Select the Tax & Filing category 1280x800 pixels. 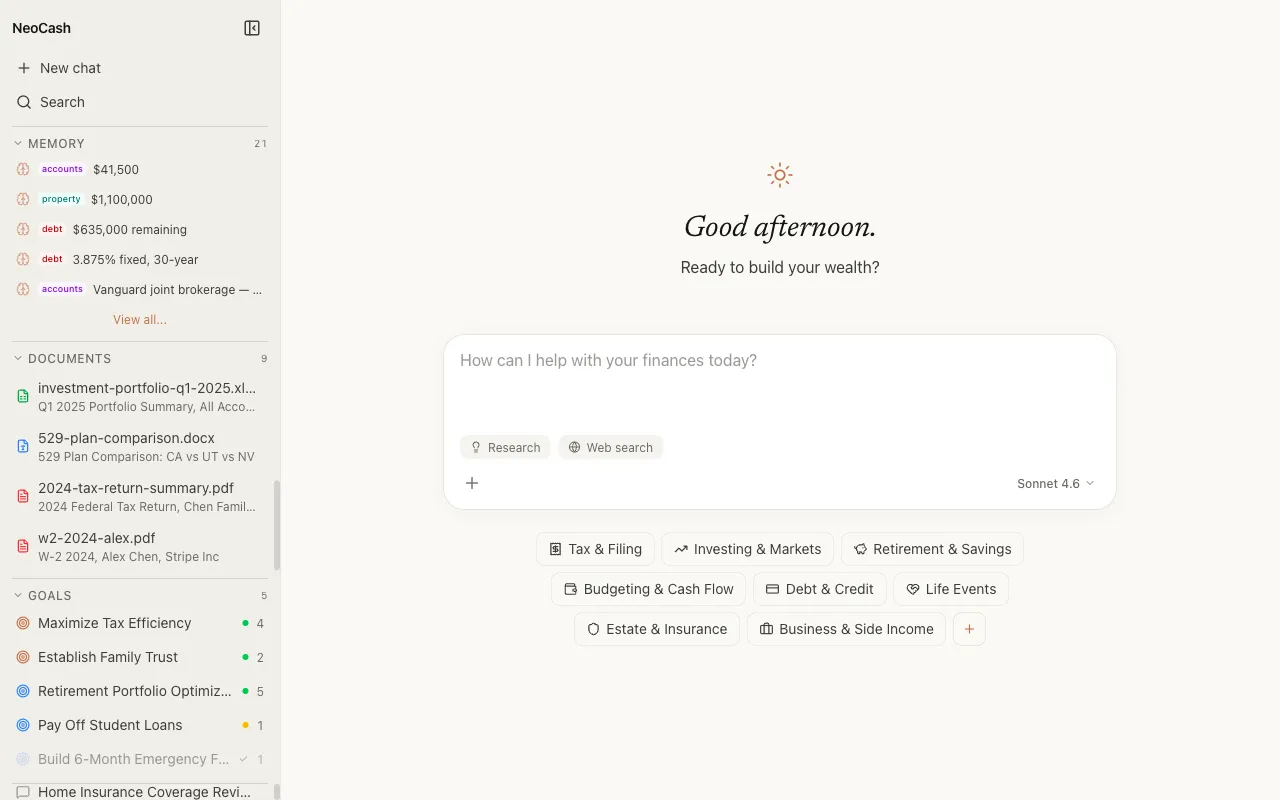[x=595, y=549]
